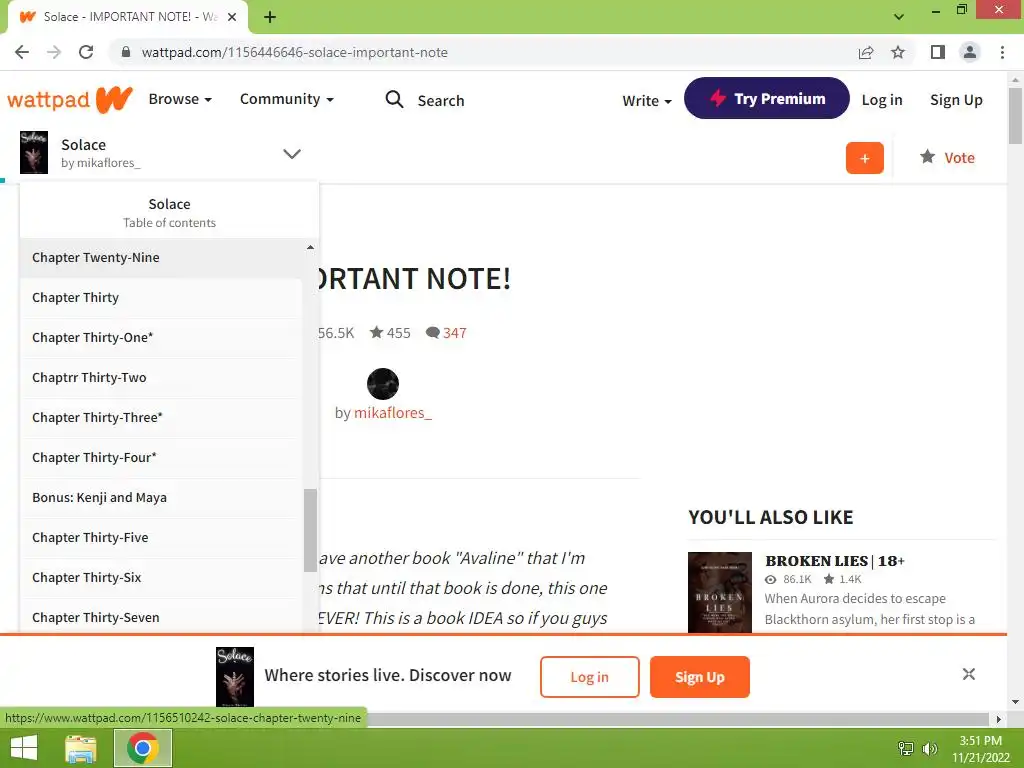
Task: Dismiss the bottom sign-up banner
Action: point(968,674)
